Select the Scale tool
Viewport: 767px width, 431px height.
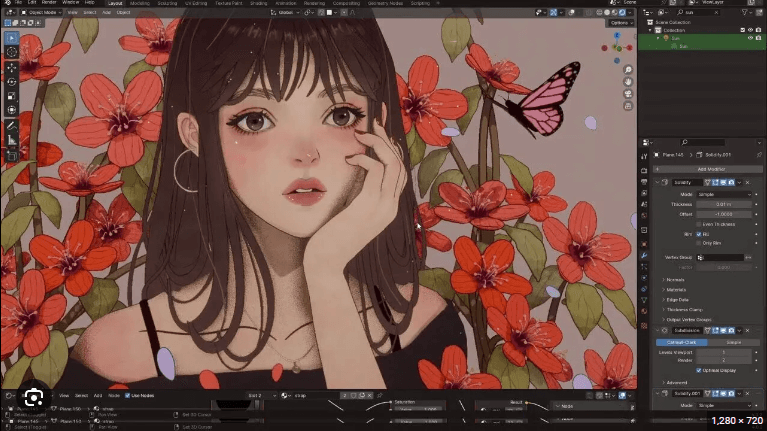coord(12,96)
